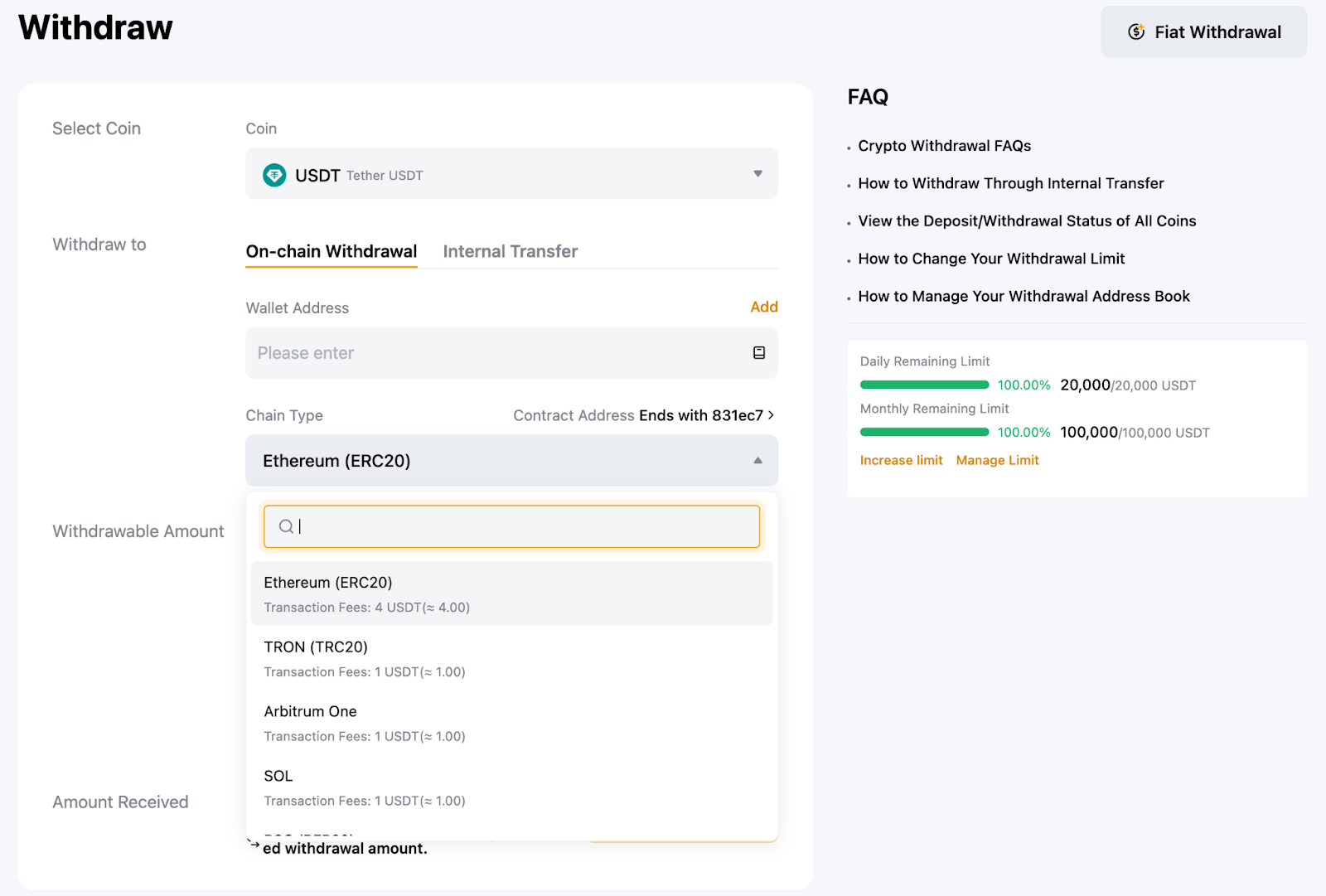Click 100,000/100,000 USDT monthly limit value

pos(1135,433)
